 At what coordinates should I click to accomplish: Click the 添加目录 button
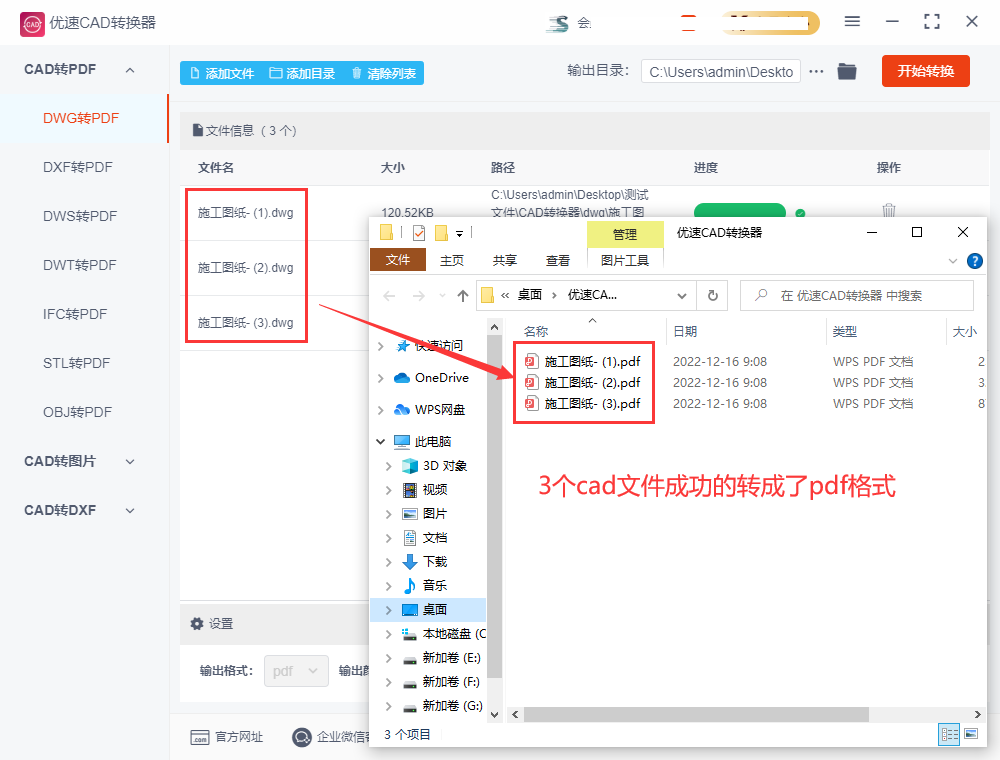click(302, 73)
